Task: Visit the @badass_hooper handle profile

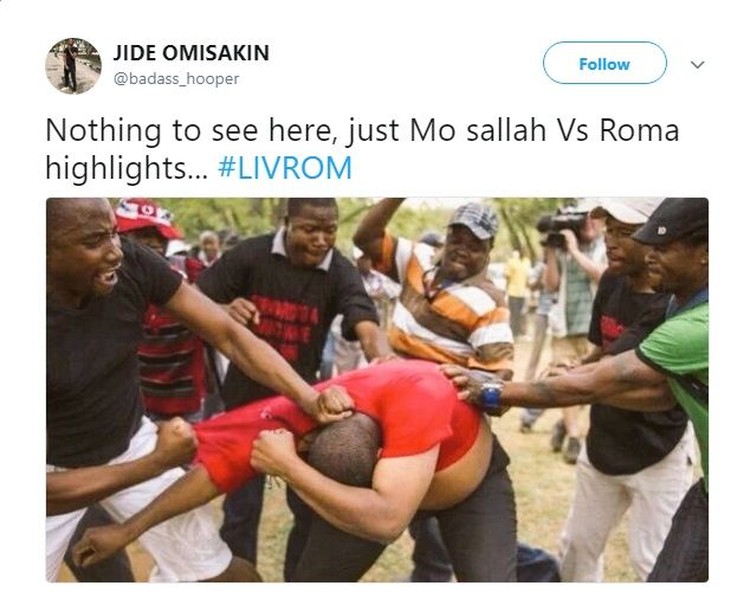Action: (176, 78)
